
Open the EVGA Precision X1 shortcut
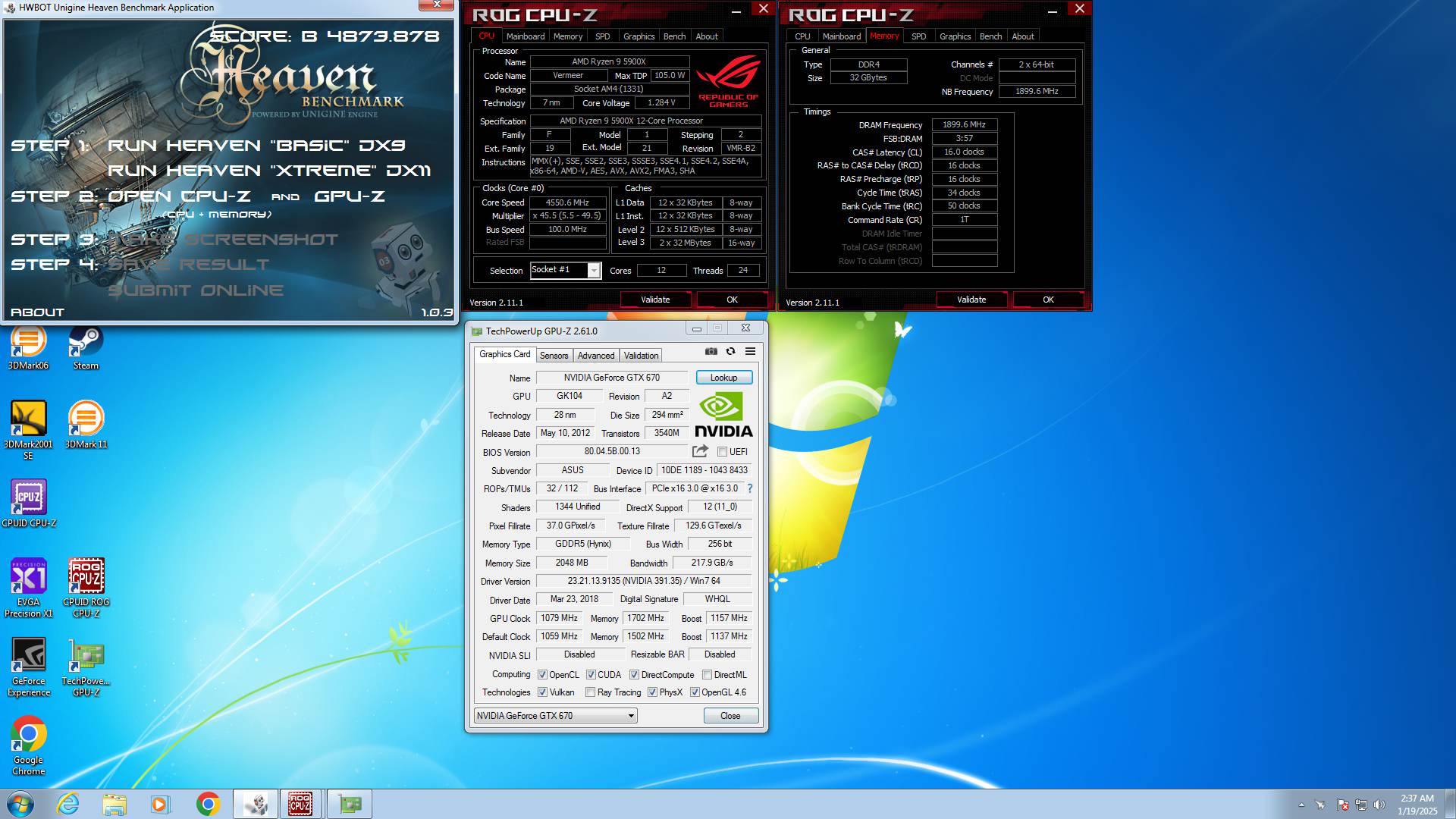[x=29, y=588]
